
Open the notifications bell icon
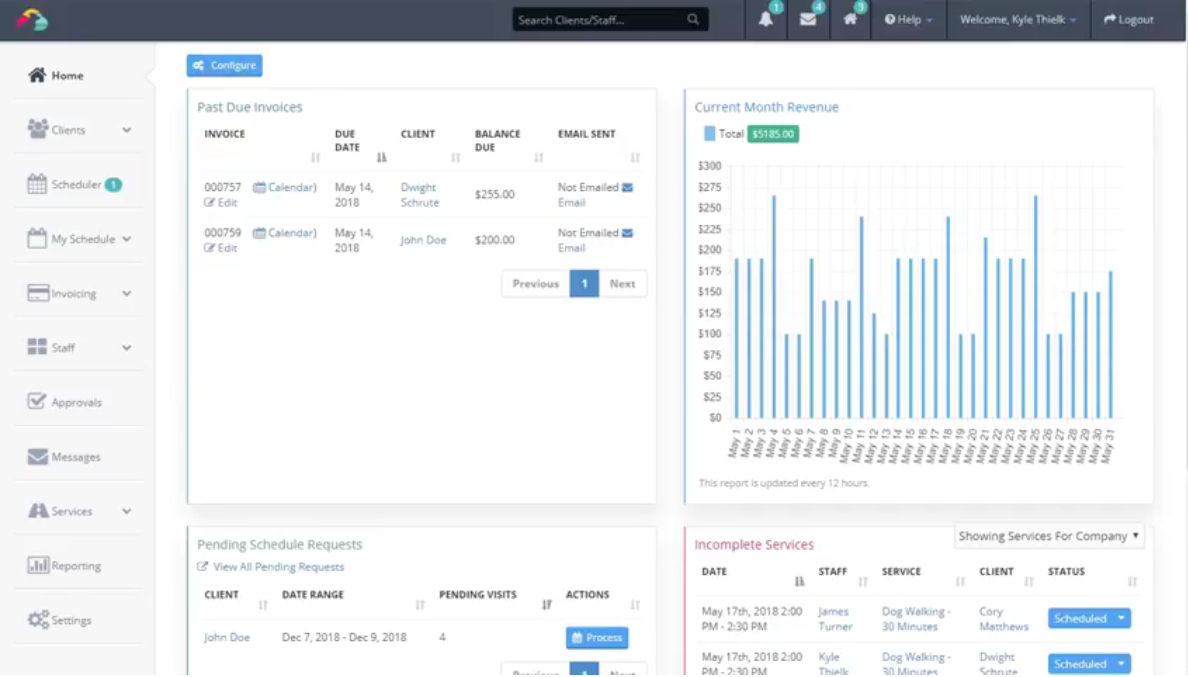(765, 20)
